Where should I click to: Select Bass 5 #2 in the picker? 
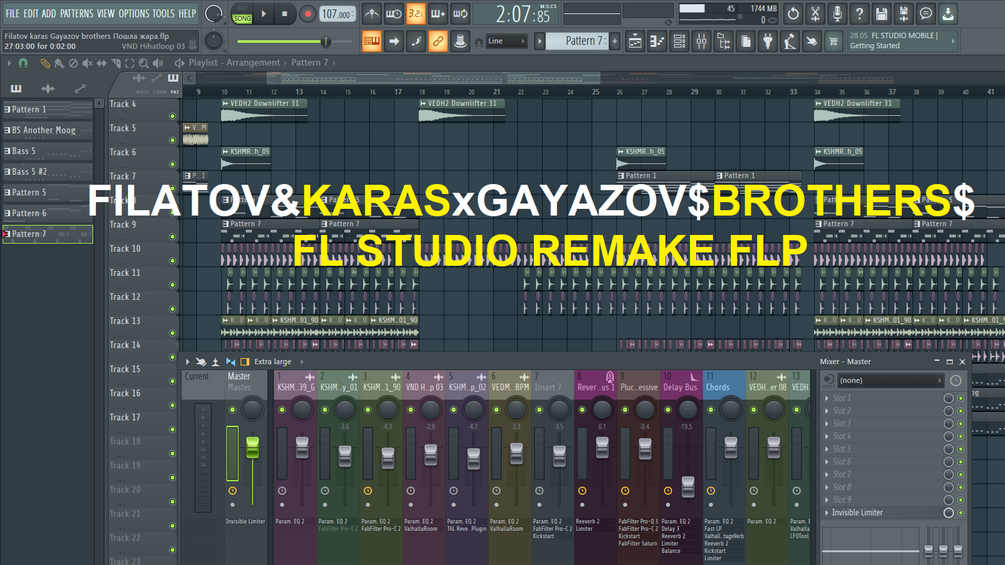pos(47,172)
